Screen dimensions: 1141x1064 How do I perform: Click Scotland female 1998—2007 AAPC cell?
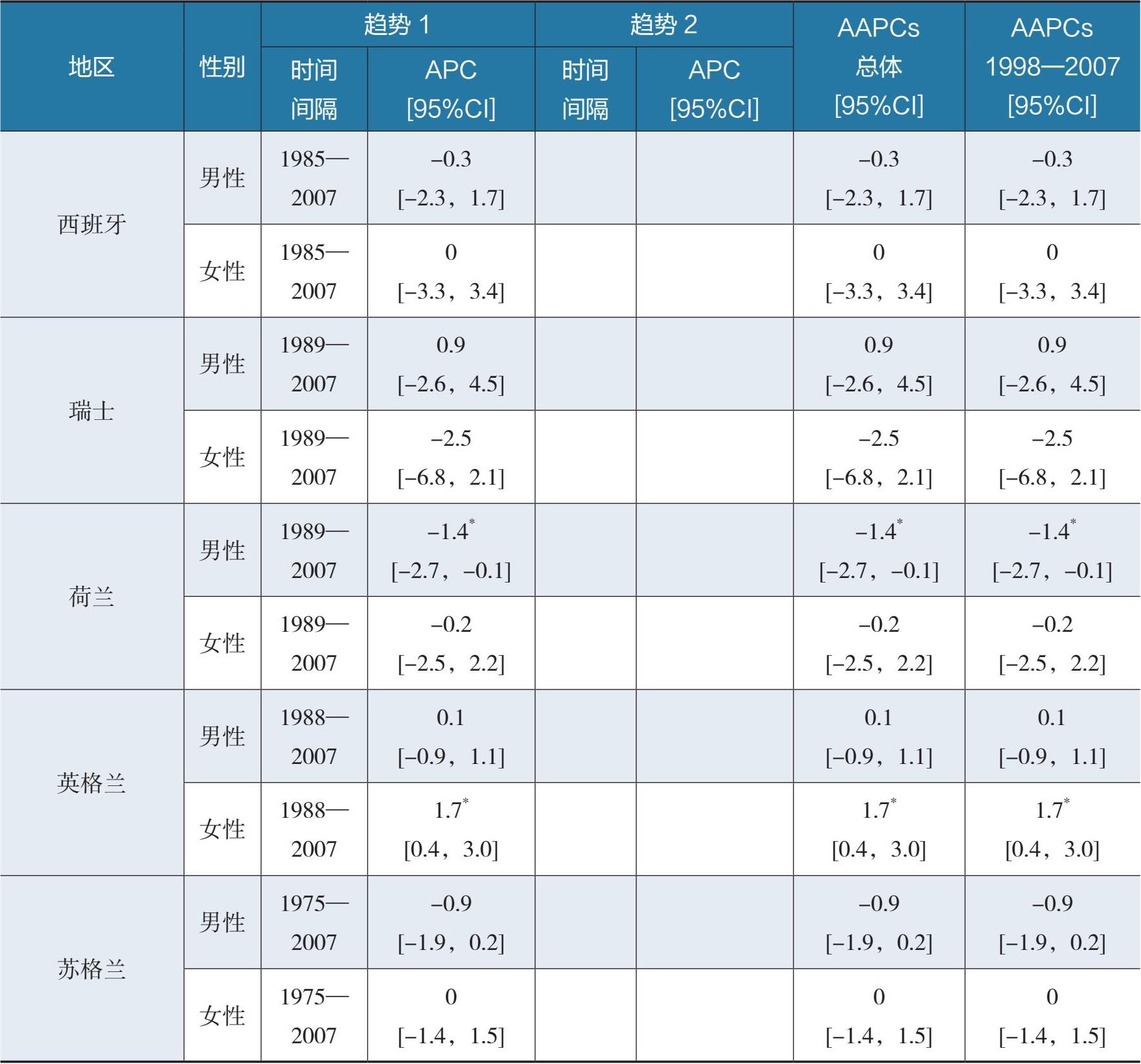point(1053,1015)
